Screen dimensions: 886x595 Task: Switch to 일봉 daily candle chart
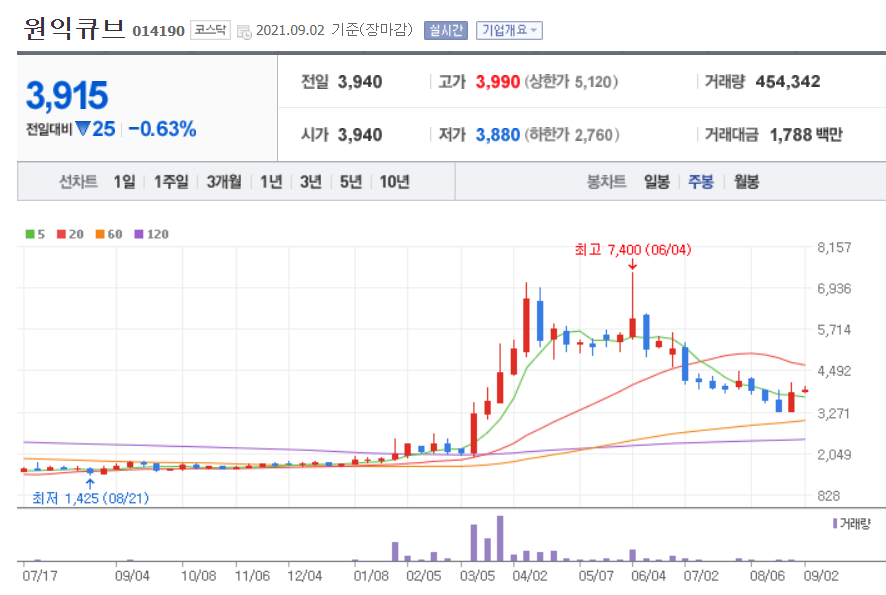(657, 182)
